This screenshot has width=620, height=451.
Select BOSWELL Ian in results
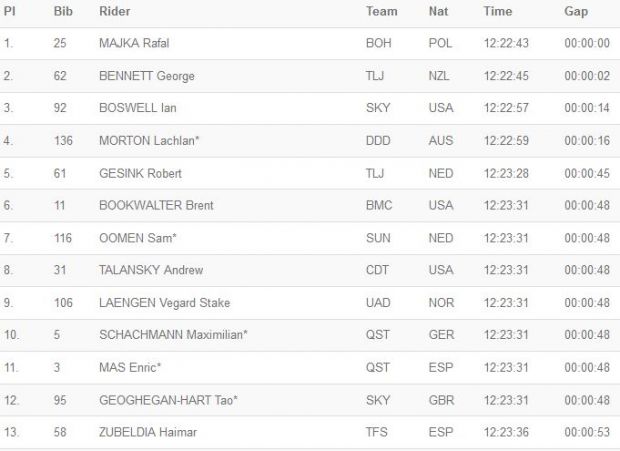(138, 108)
